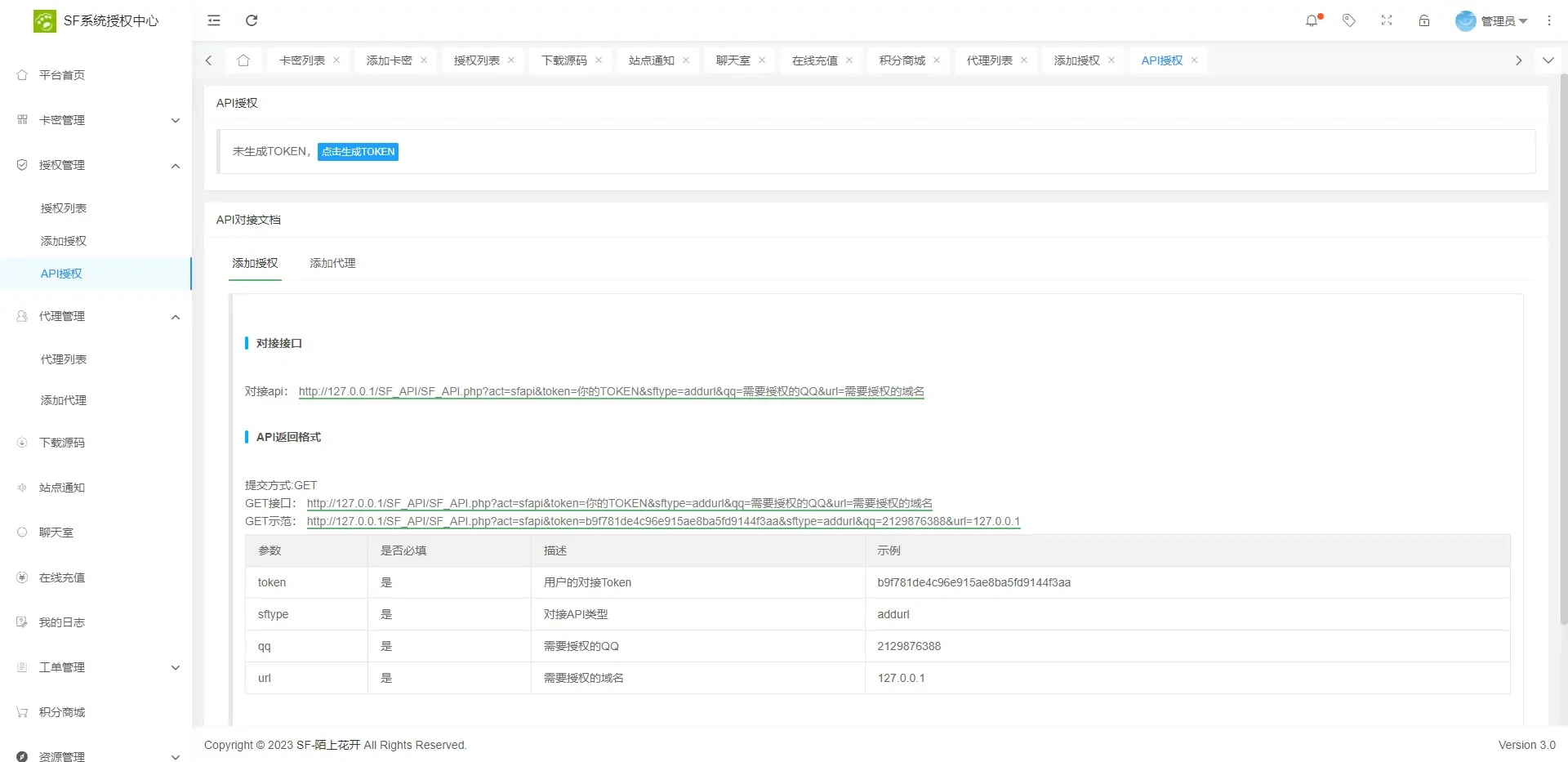Open the tag icon in header

(x=1349, y=20)
